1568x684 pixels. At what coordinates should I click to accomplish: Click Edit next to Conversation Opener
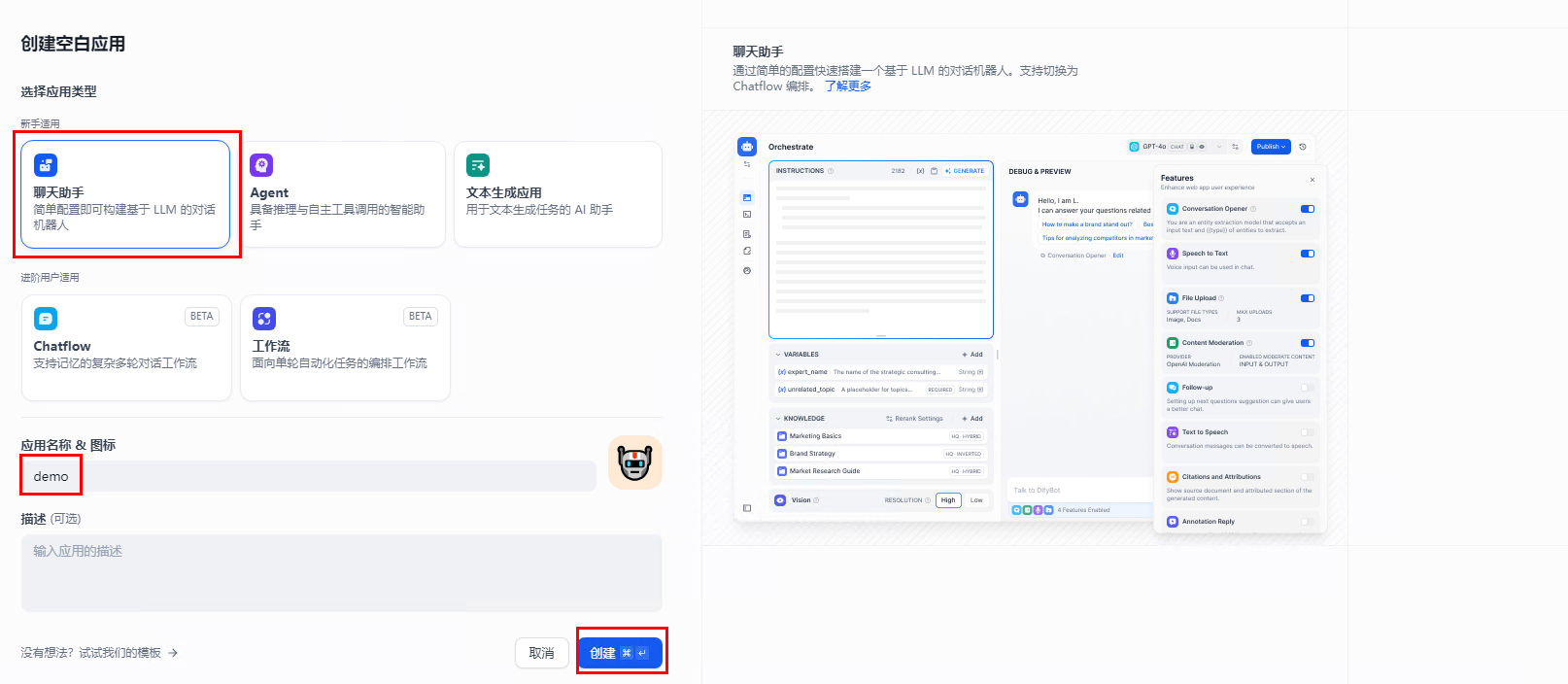pos(1118,256)
